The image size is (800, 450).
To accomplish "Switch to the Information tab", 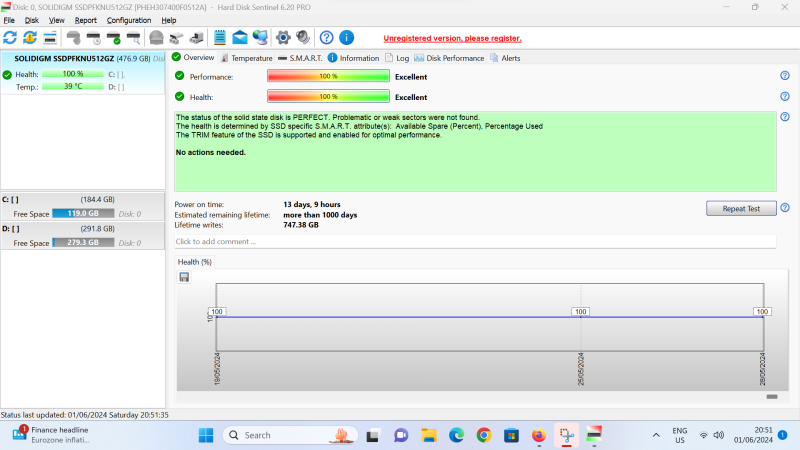I will [353, 58].
